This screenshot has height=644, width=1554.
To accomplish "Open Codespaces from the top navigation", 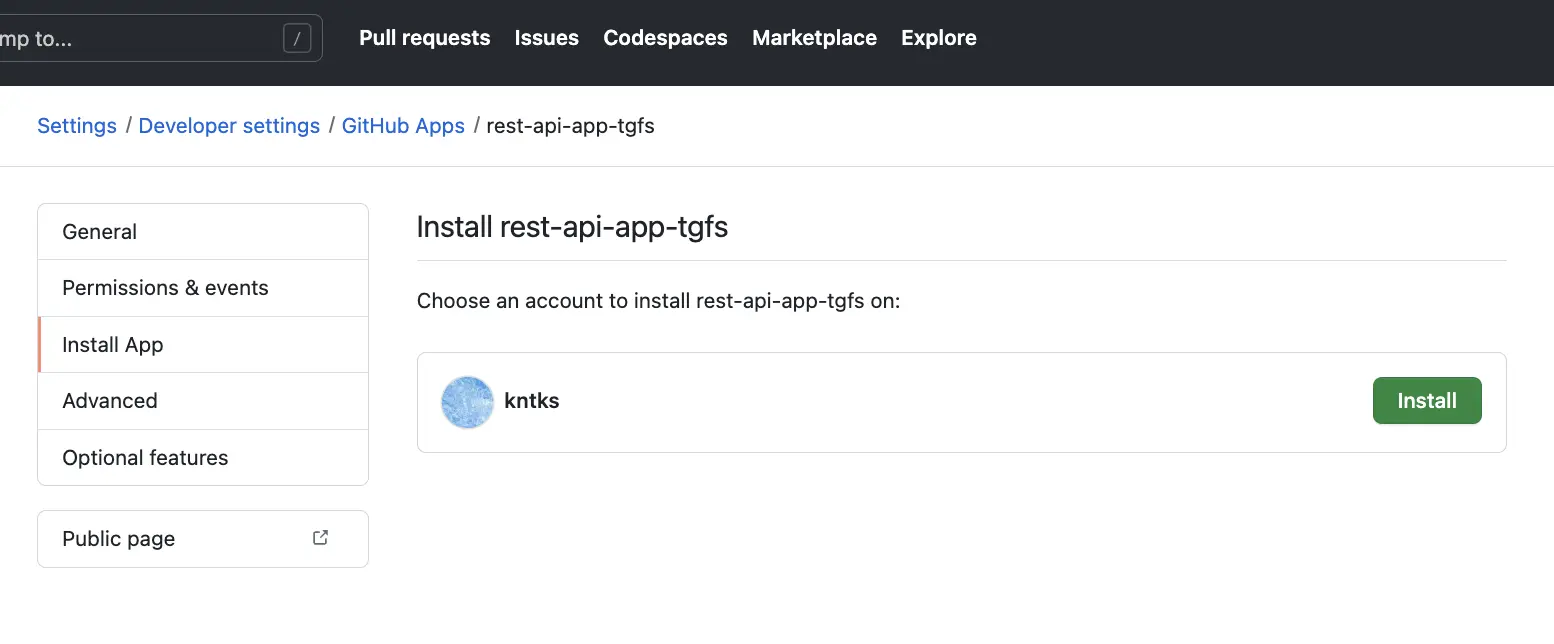I will point(664,38).
